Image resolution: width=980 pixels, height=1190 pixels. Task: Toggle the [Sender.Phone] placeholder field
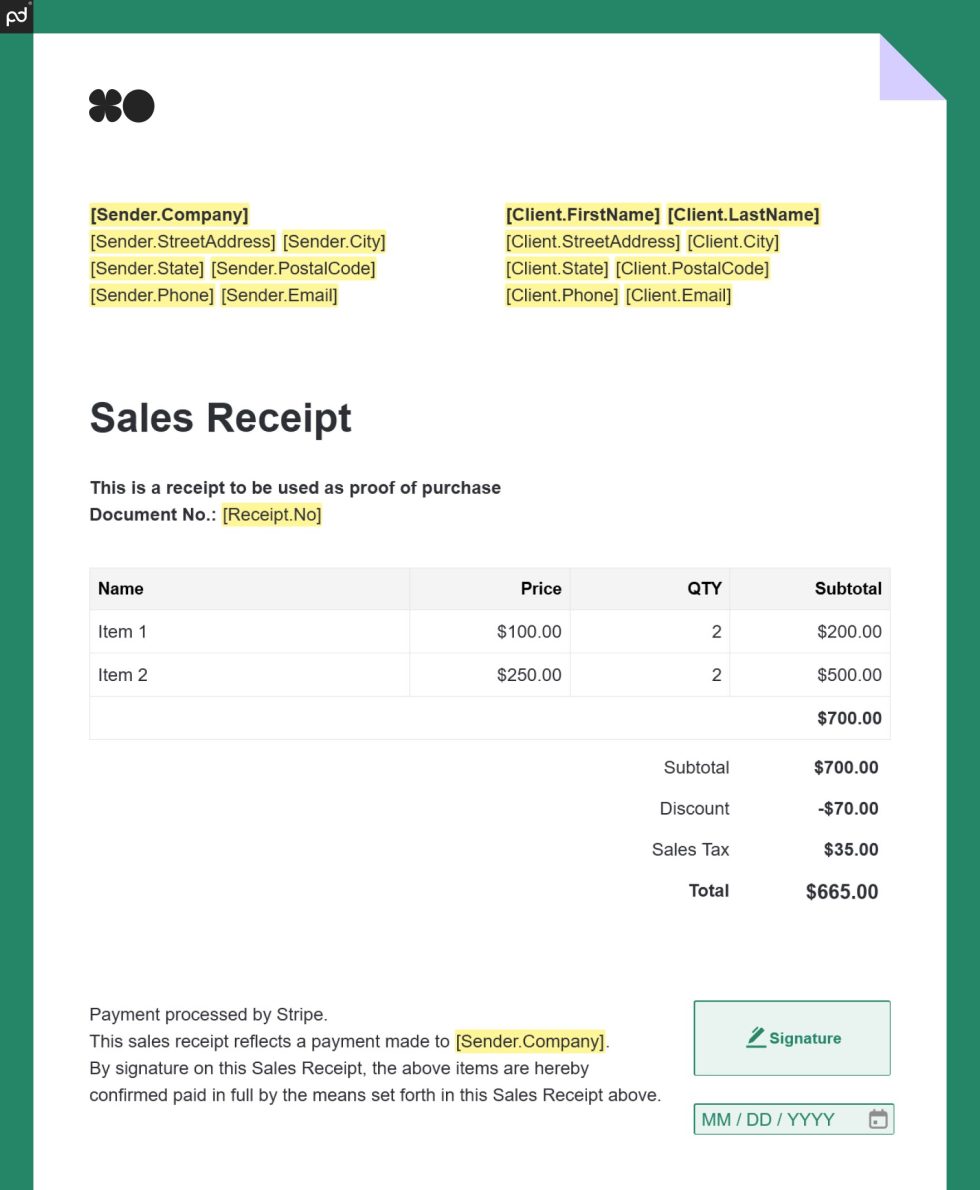(x=151, y=295)
